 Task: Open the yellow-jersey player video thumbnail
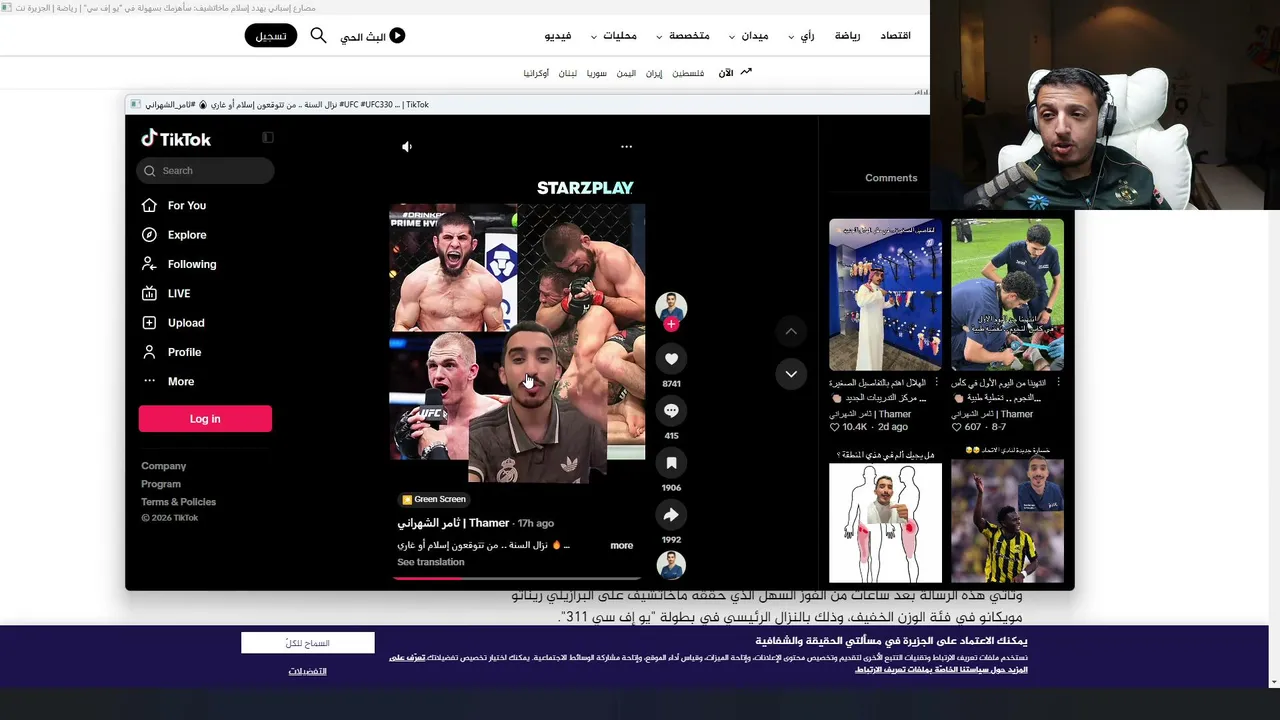1007,515
